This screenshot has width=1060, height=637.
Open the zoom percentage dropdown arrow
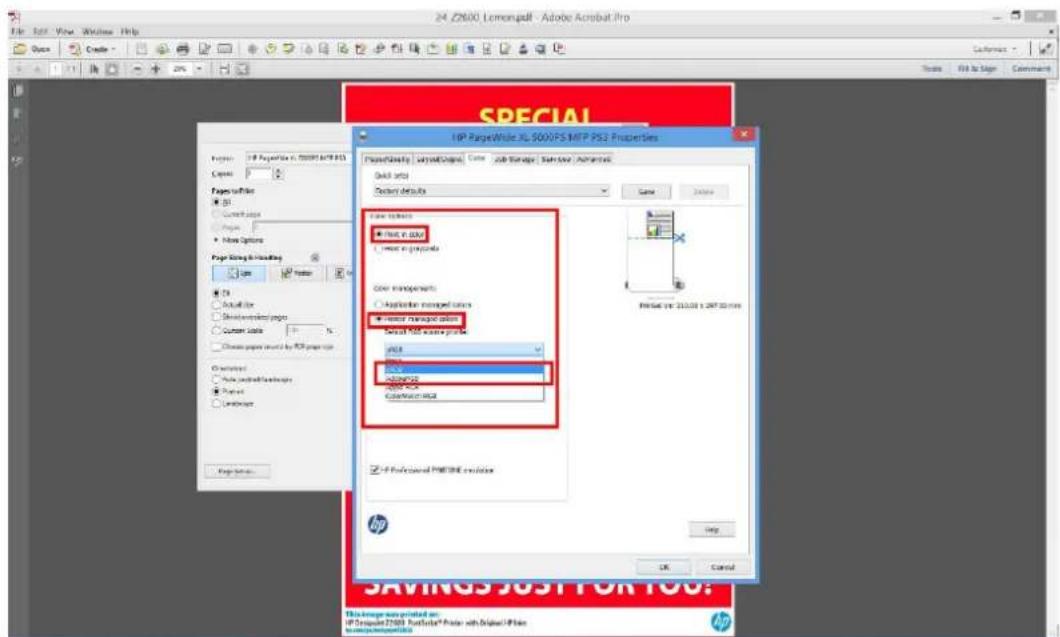(199, 69)
